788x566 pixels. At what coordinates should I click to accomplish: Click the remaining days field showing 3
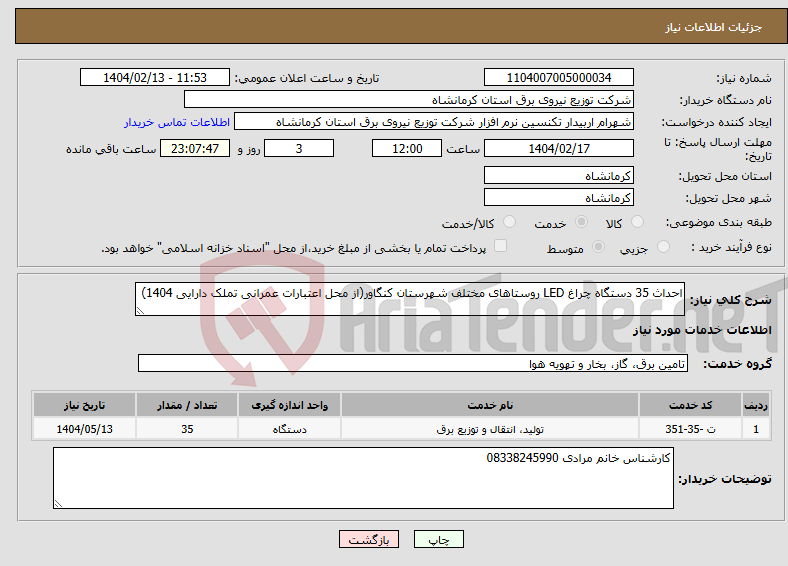[299, 148]
